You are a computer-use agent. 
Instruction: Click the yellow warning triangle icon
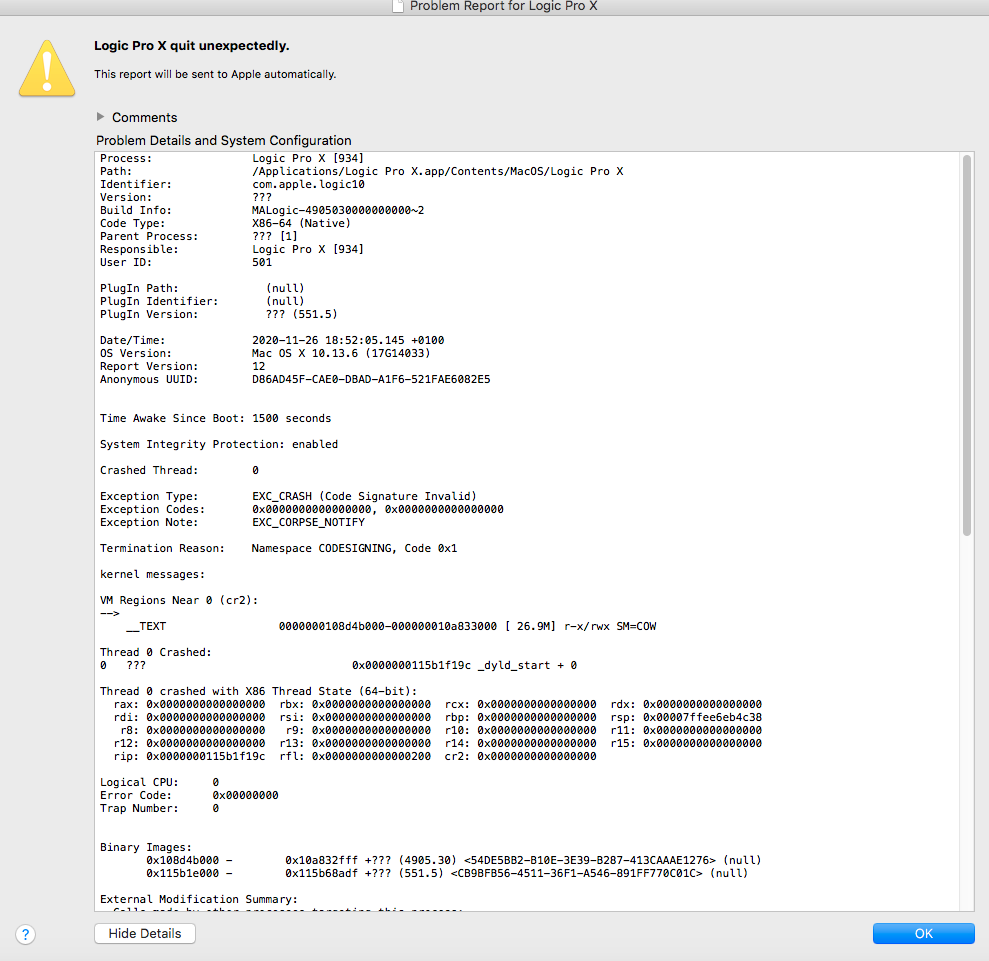(47, 68)
